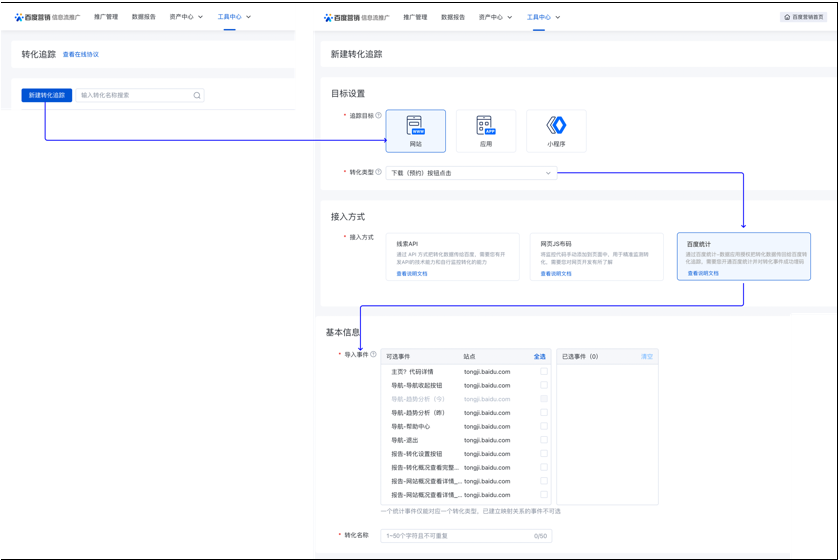Click the blue 新建转化追踪 button

47,95
